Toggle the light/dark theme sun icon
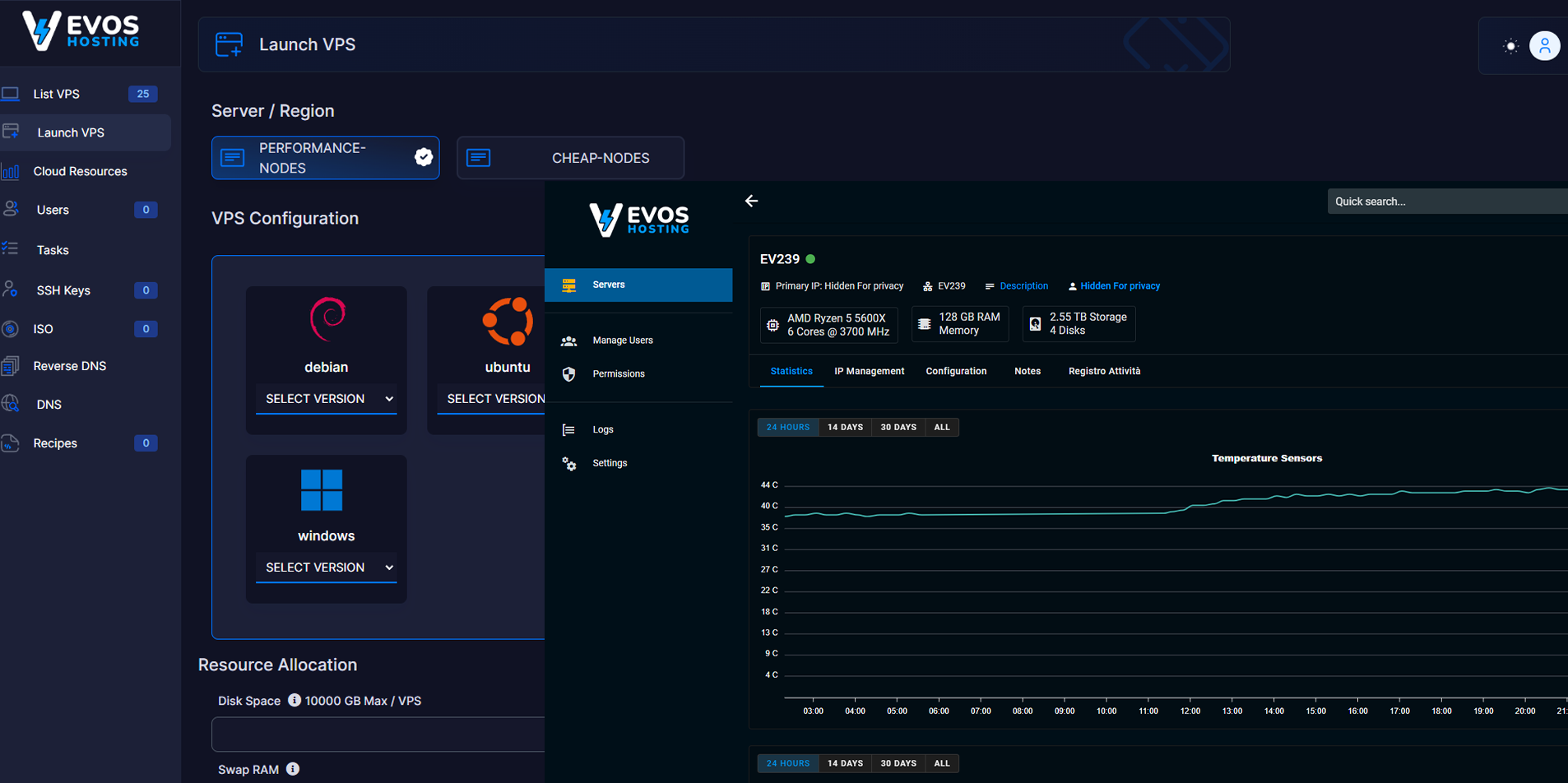The height and width of the screenshot is (783, 1568). (x=1510, y=46)
